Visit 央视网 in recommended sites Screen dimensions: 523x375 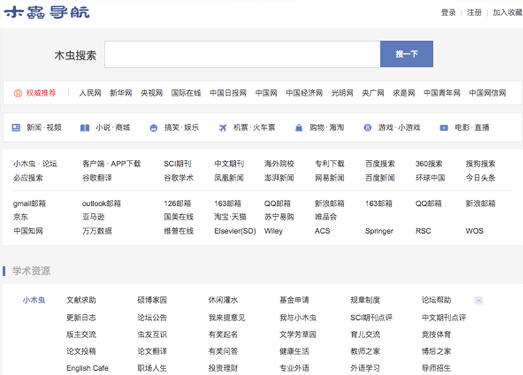tap(151, 93)
